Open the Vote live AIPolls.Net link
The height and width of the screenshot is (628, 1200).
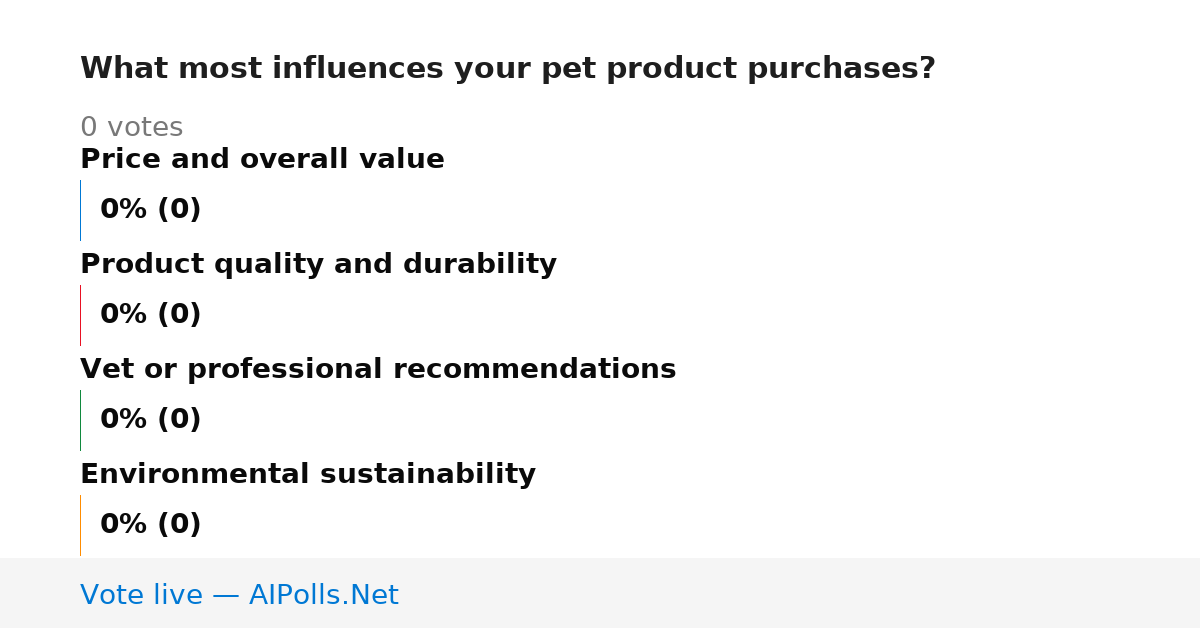coord(239,595)
